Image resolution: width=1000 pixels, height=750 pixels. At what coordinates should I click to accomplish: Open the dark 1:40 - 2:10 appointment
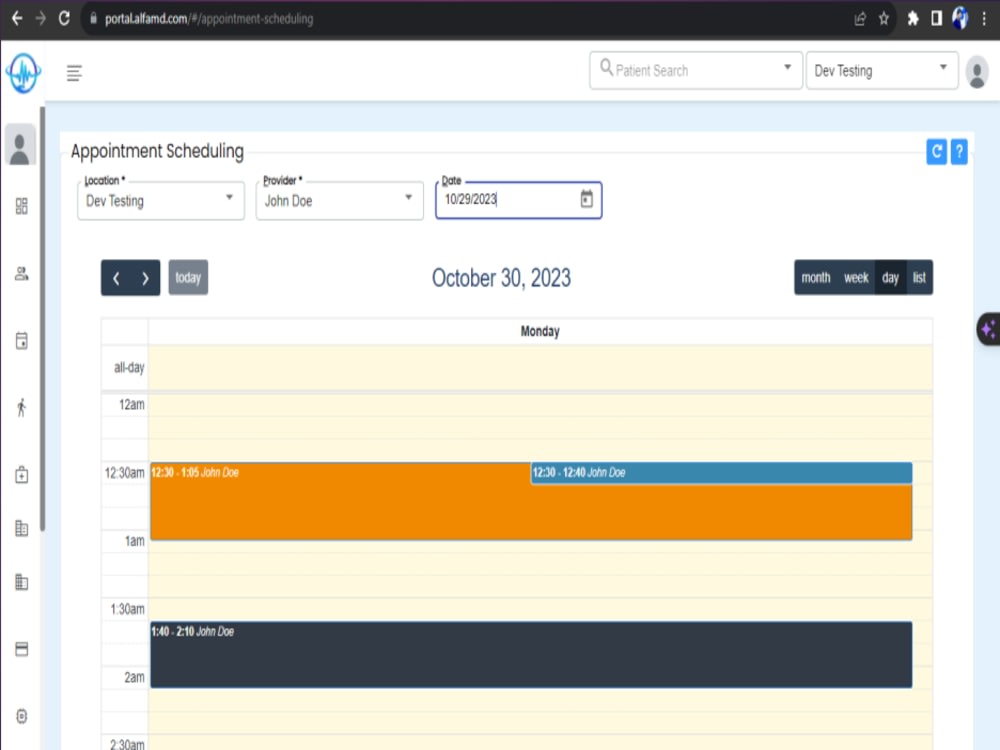click(531, 654)
